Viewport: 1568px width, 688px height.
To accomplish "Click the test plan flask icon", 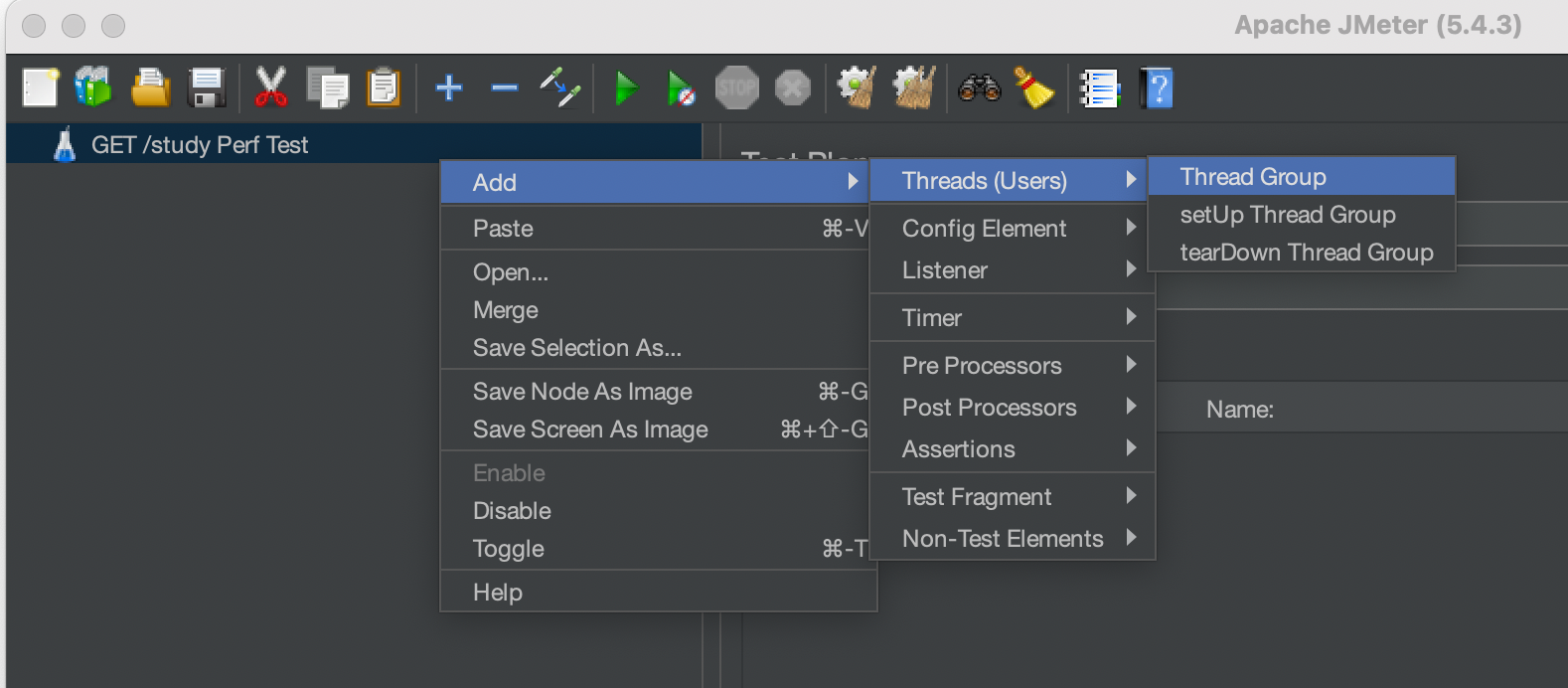I will (65, 144).
